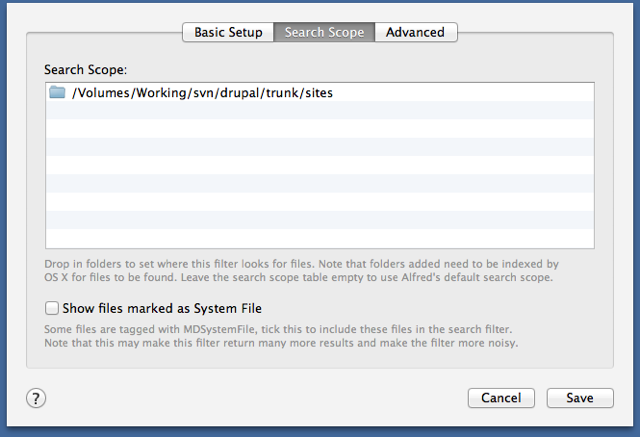This screenshot has width=640, height=437.
Task: Click '/Volumes' at the start of the path
Action: point(100,93)
